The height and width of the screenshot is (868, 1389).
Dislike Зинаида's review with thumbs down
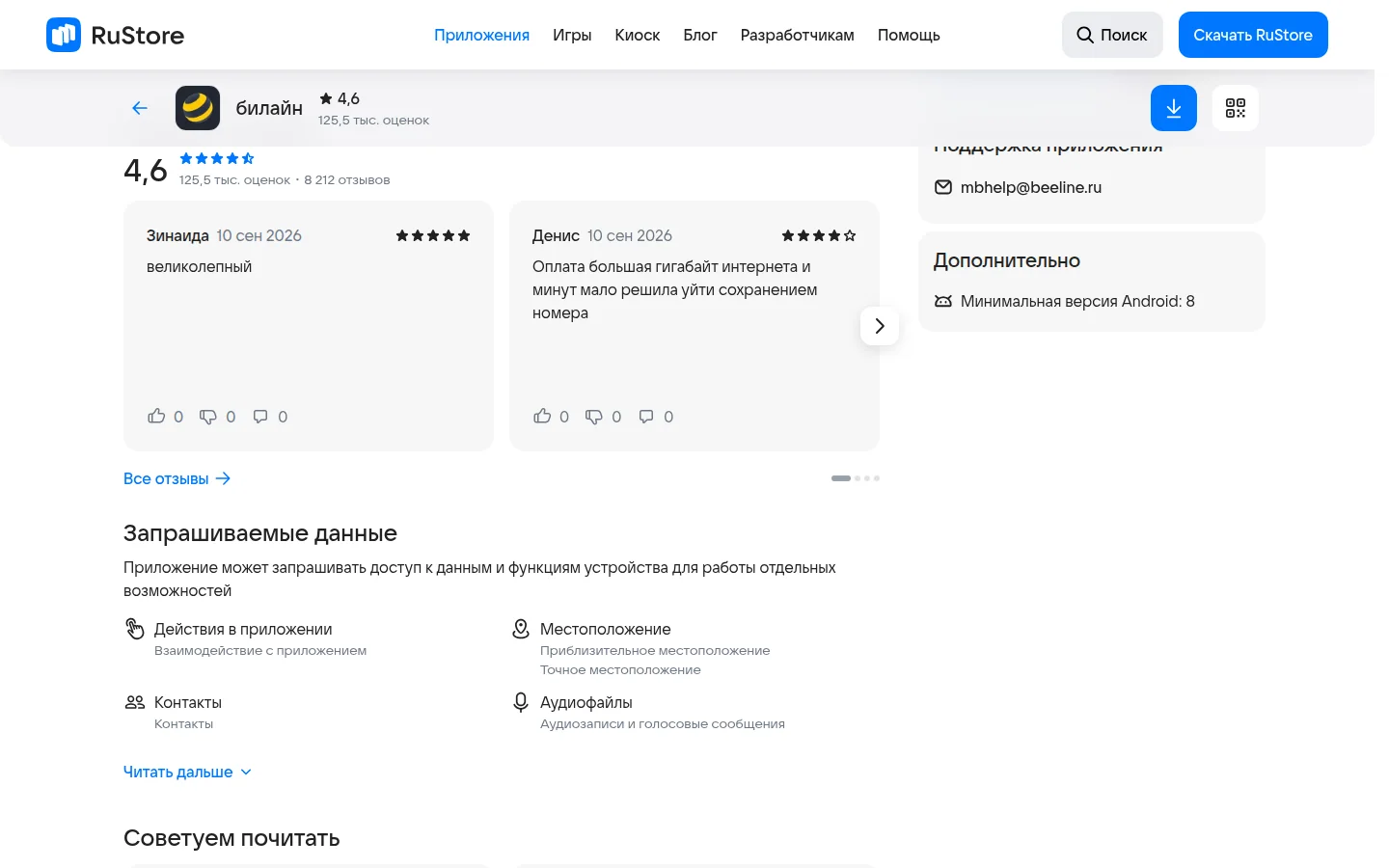click(x=208, y=417)
